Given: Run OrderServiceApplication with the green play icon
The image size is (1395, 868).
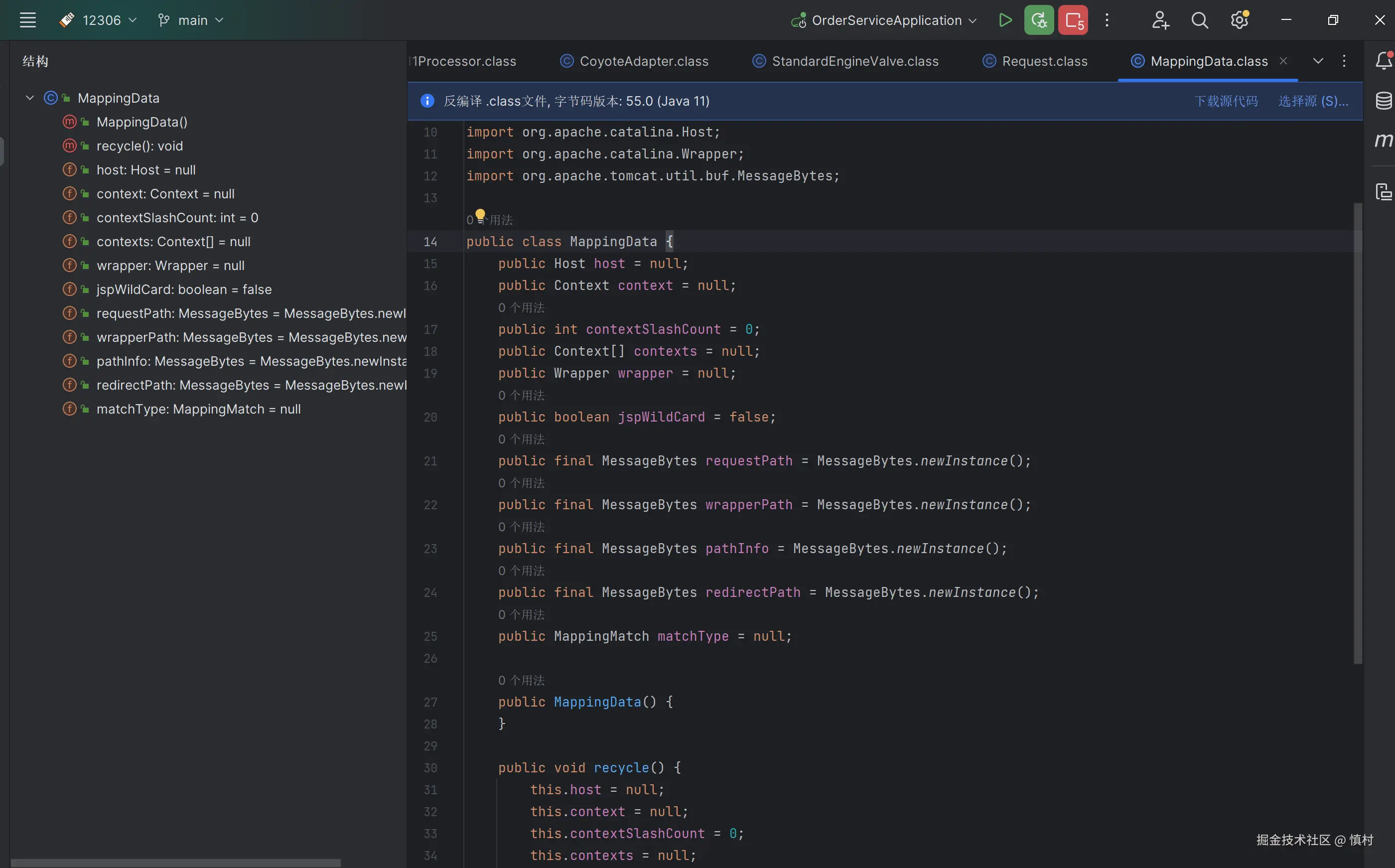Looking at the screenshot, I should (1005, 20).
